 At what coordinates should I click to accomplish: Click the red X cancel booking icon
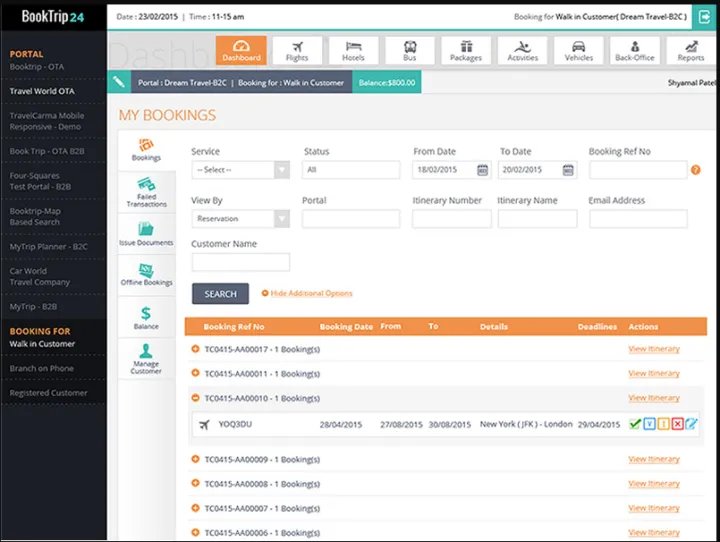(677, 424)
